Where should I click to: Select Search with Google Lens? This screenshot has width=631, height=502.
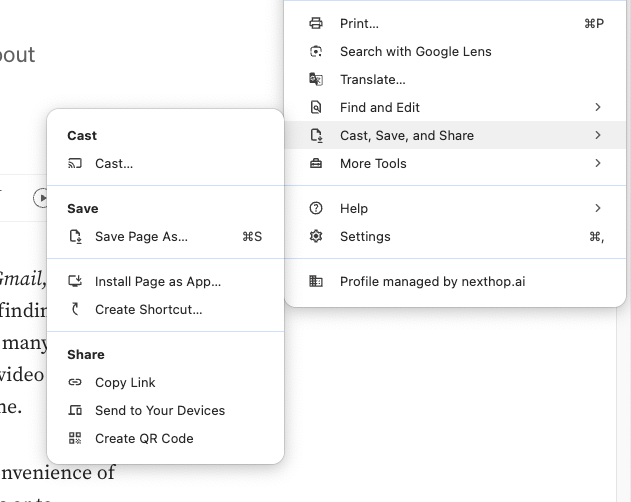click(x=415, y=51)
